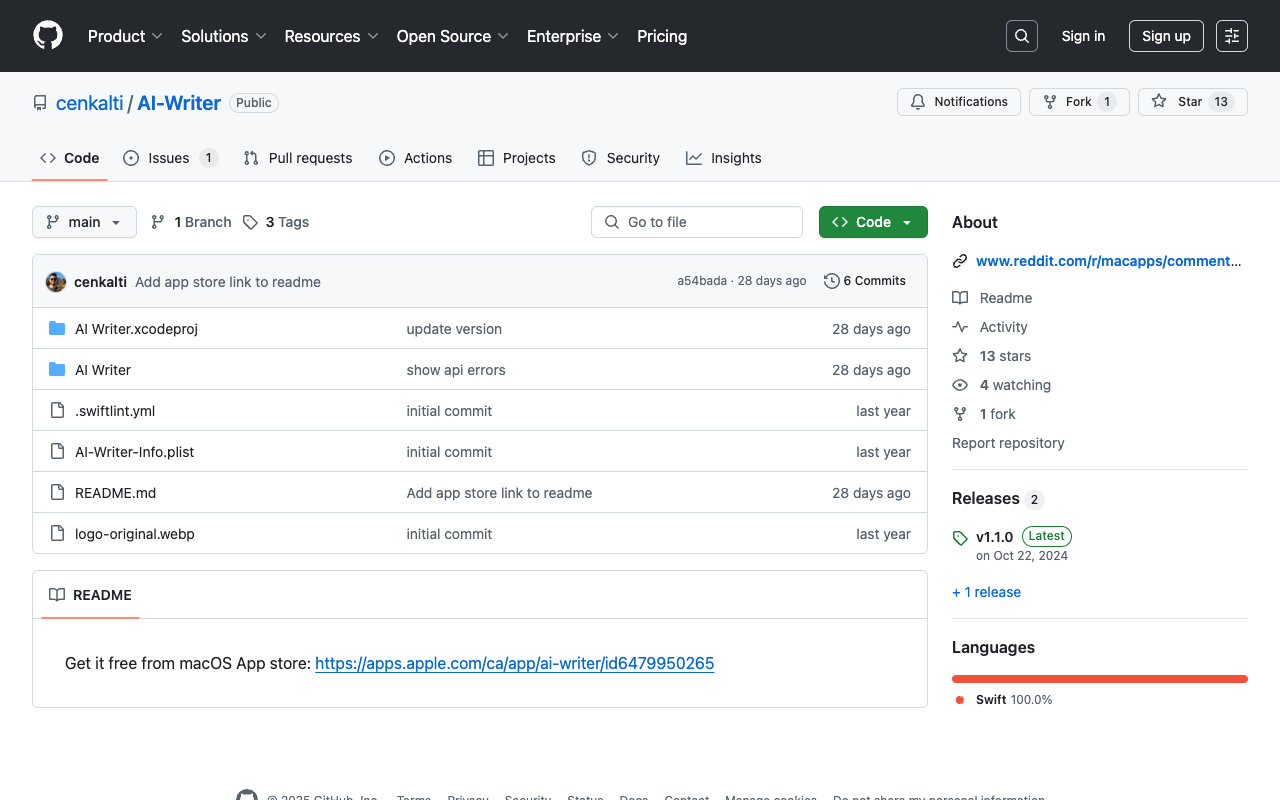Viewport: 1280px width, 800px height.
Task: Click the star icon in Star button
Action: tap(1159, 102)
